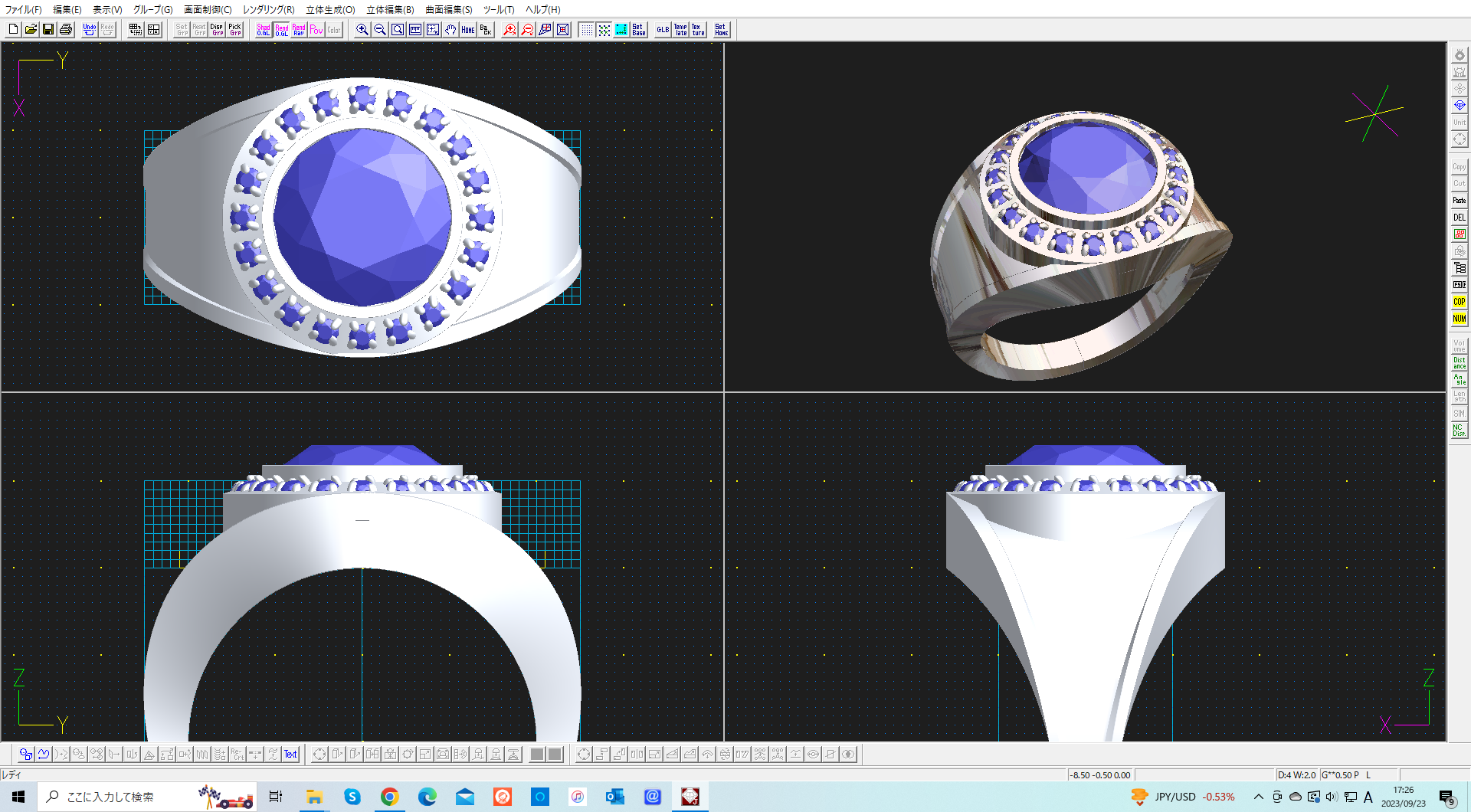Toggle the Disp Grp group display
1471x812 pixels.
click(x=217, y=29)
